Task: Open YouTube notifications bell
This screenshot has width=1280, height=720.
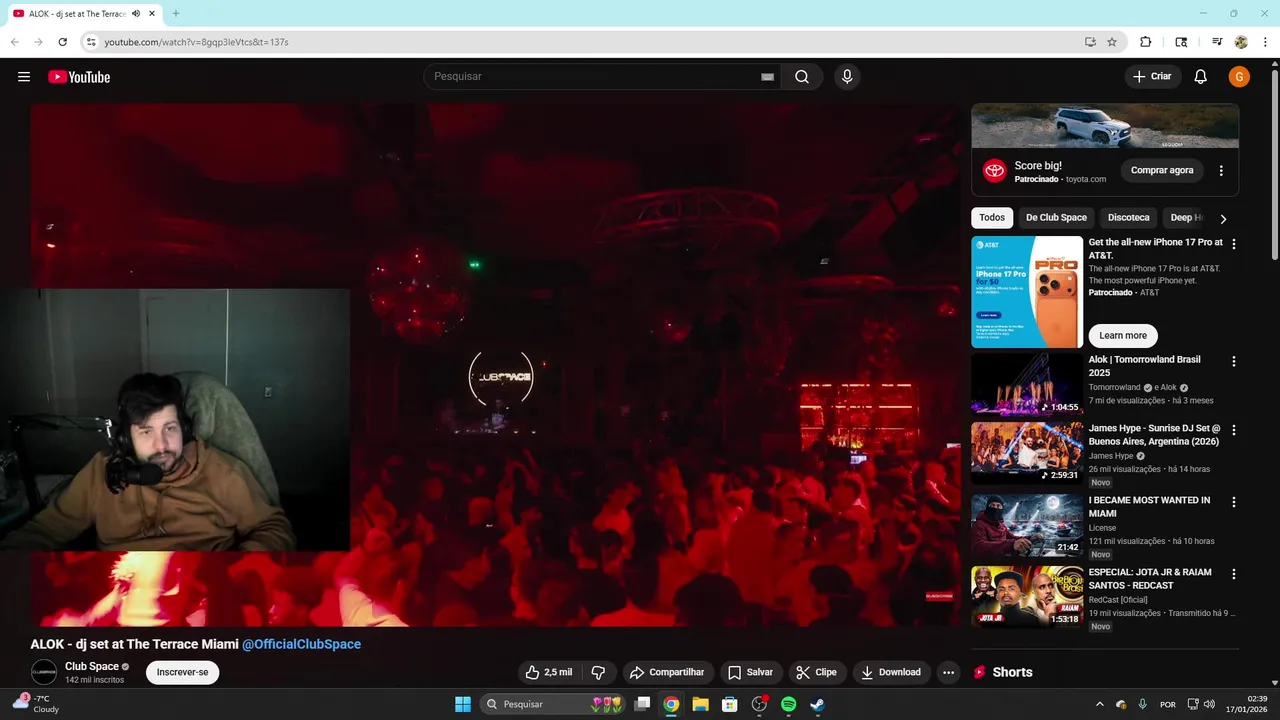Action: tap(1201, 77)
